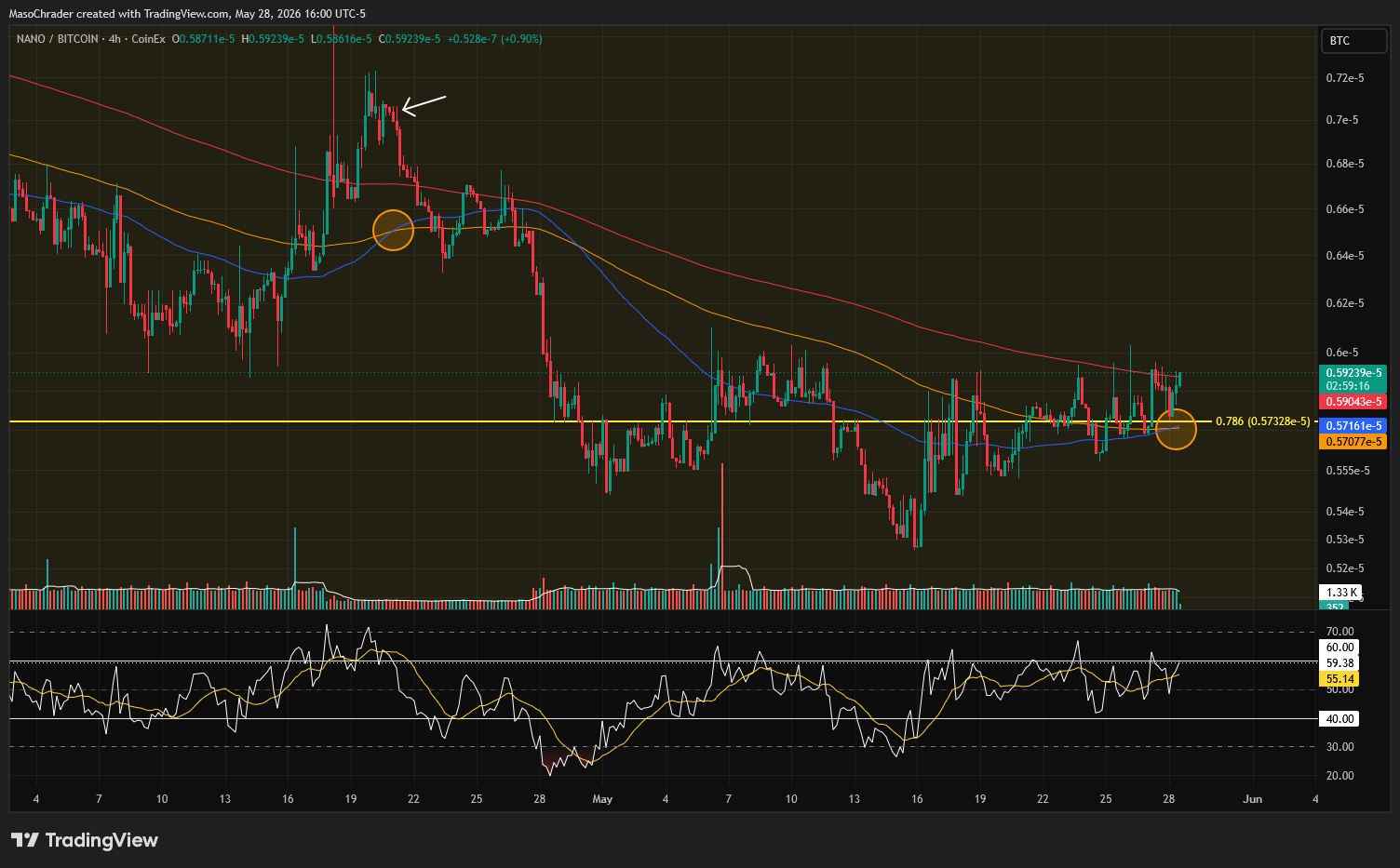Click the blue moving average tag 0.57161e-5

(x=1353, y=425)
